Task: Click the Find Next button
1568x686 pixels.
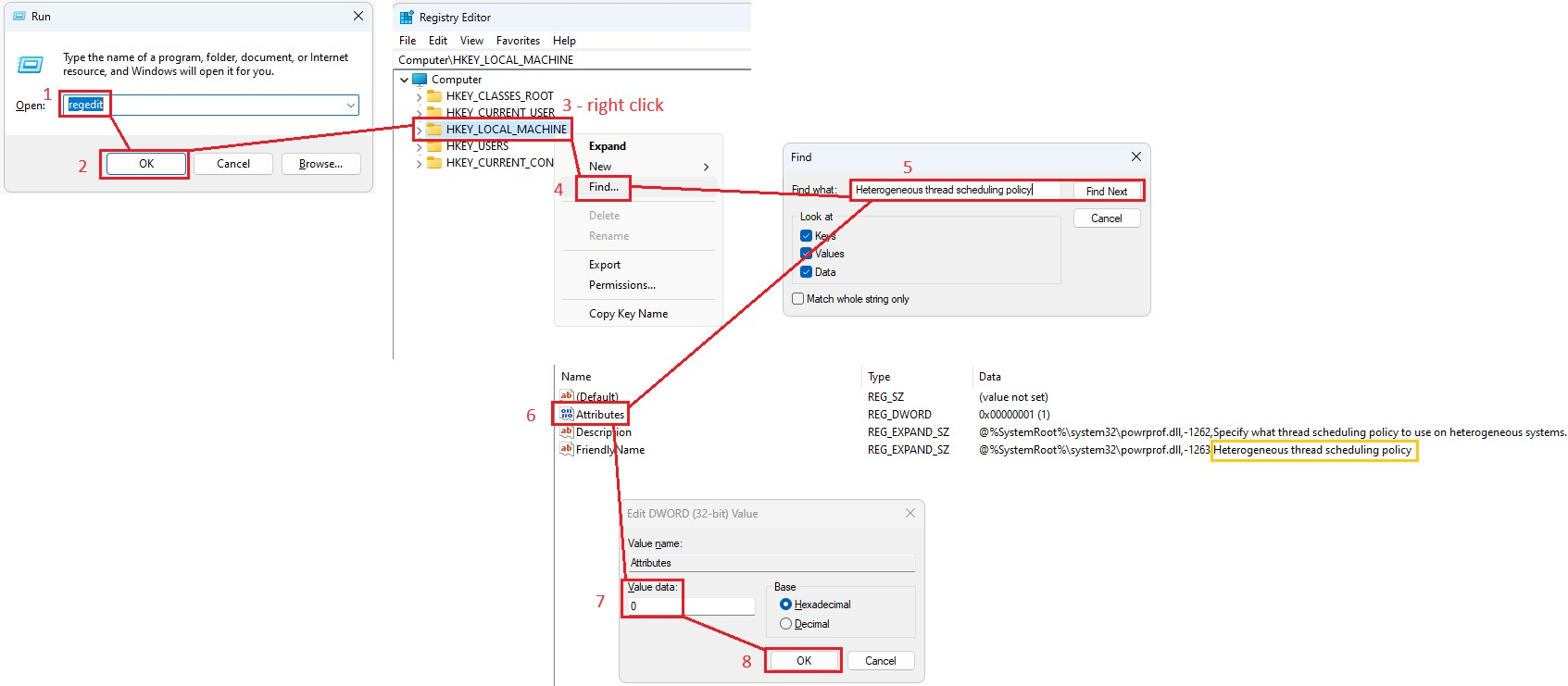Action: pos(1107,191)
